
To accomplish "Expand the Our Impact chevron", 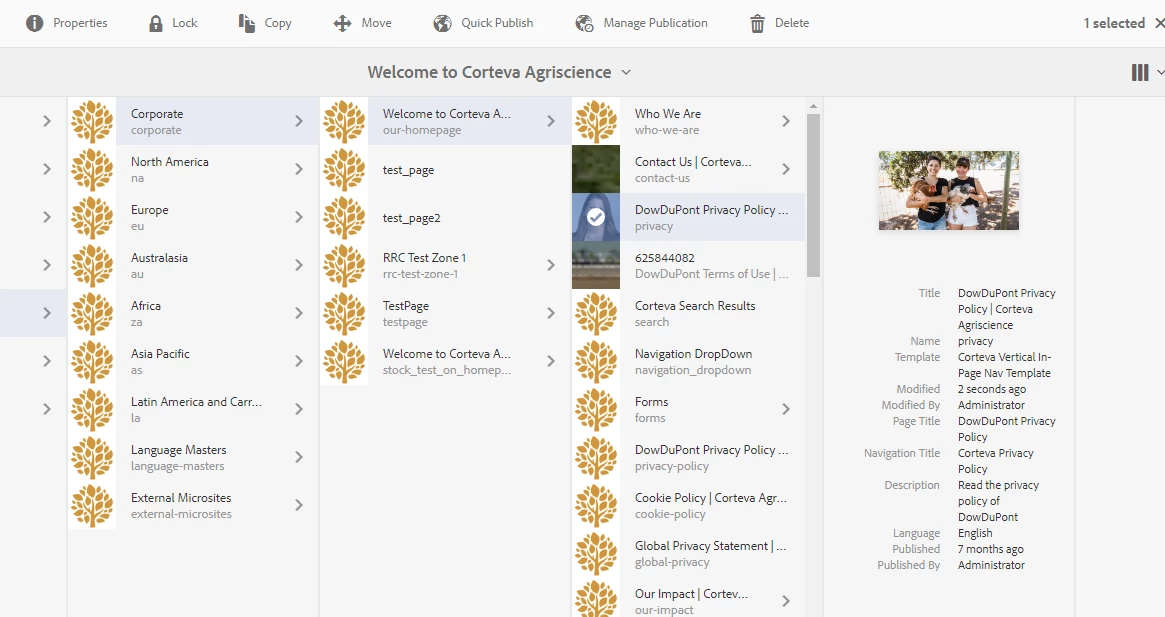I will click(785, 601).
